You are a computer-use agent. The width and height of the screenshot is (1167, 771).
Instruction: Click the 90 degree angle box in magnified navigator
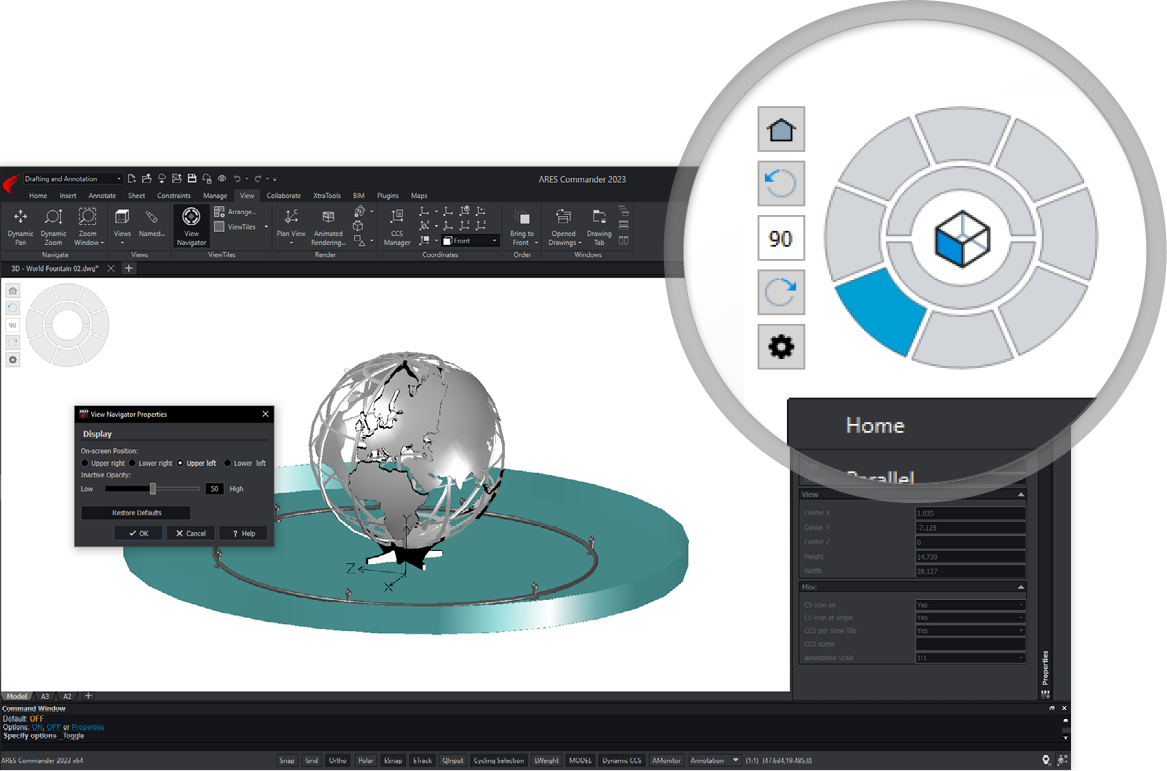pyautogui.click(x=781, y=238)
